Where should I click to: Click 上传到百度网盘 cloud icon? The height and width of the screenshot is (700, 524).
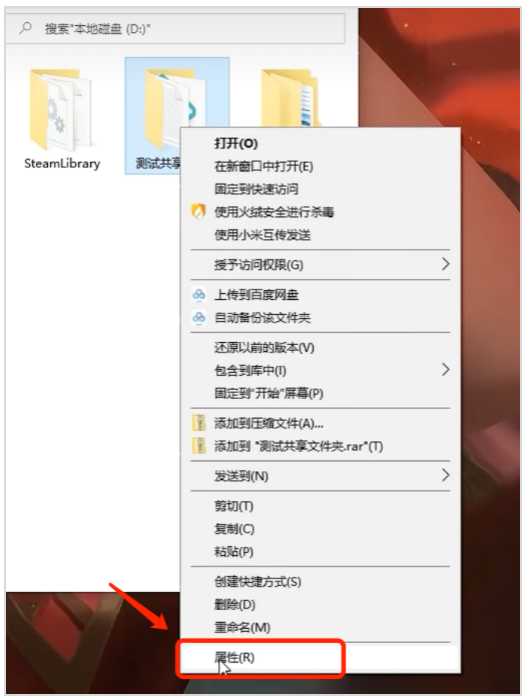pos(199,295)
